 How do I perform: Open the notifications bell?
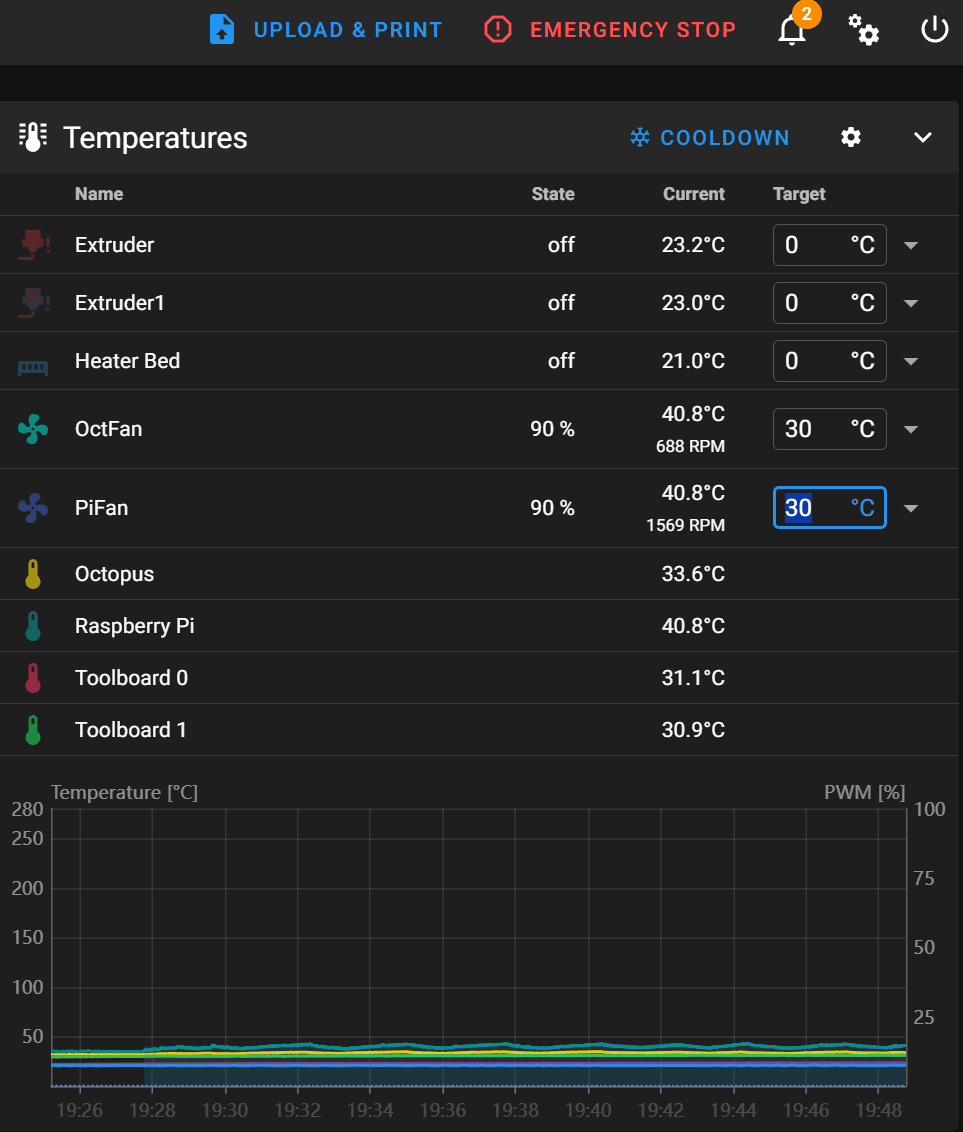(x=791, y=30)
